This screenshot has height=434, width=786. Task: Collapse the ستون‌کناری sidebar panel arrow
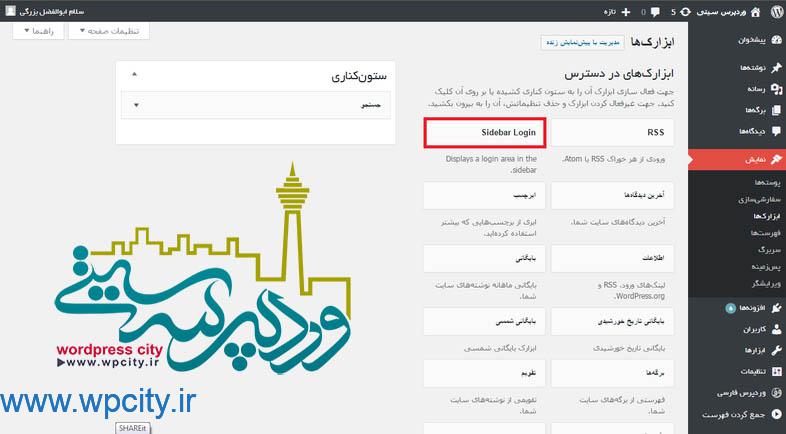click(134, 74)
